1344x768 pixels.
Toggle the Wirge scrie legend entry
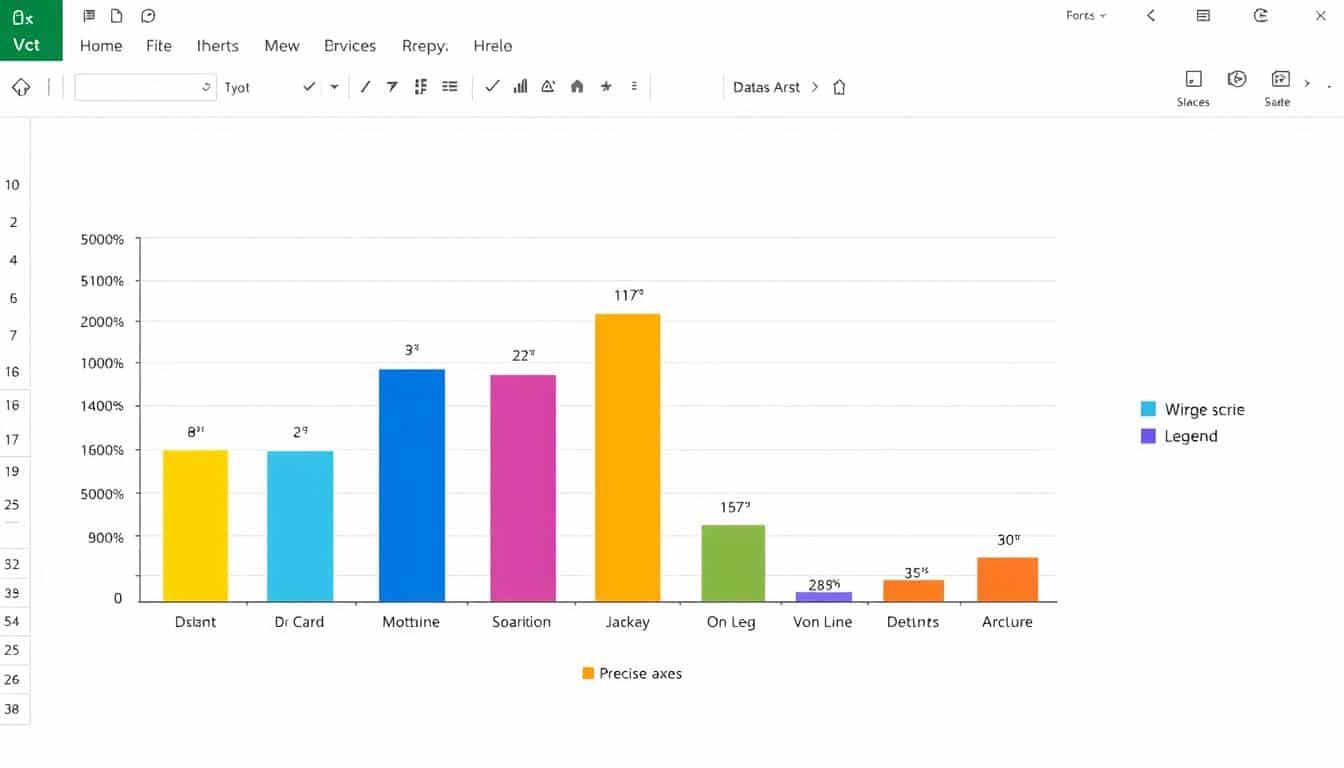[x=1205, y=409]
